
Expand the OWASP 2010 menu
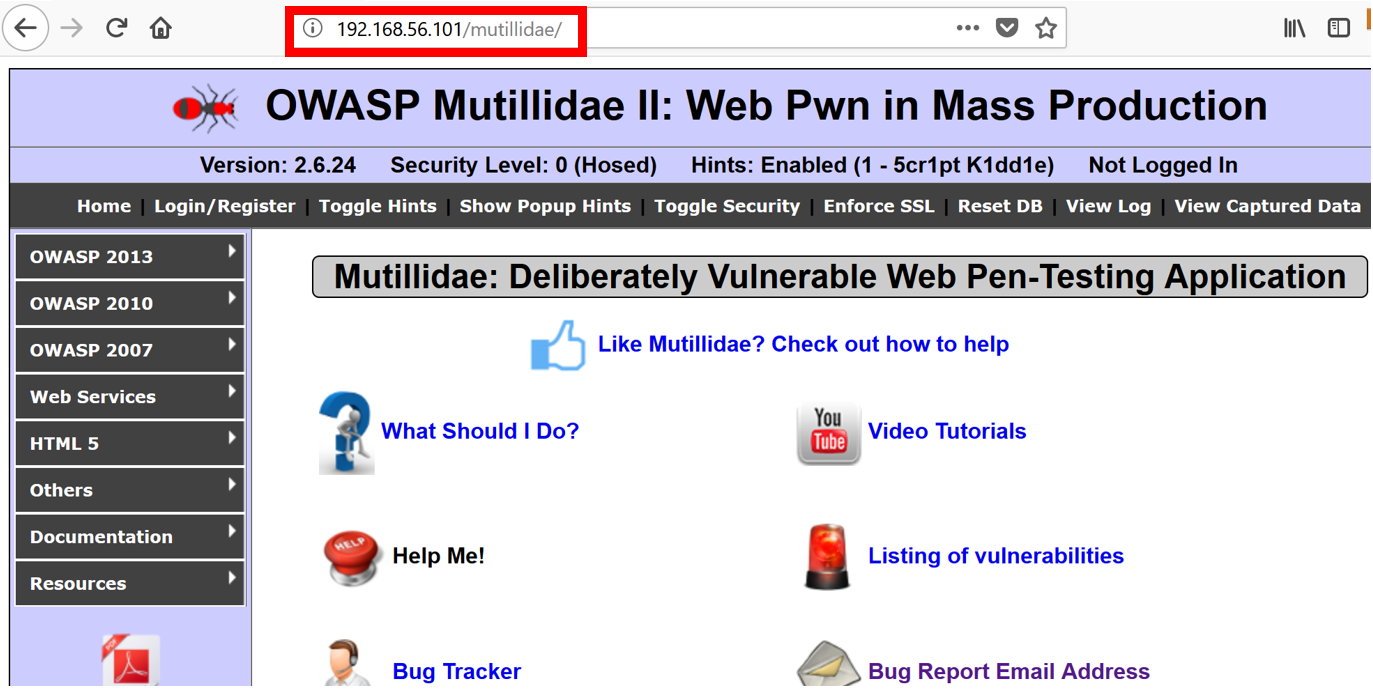130,303
